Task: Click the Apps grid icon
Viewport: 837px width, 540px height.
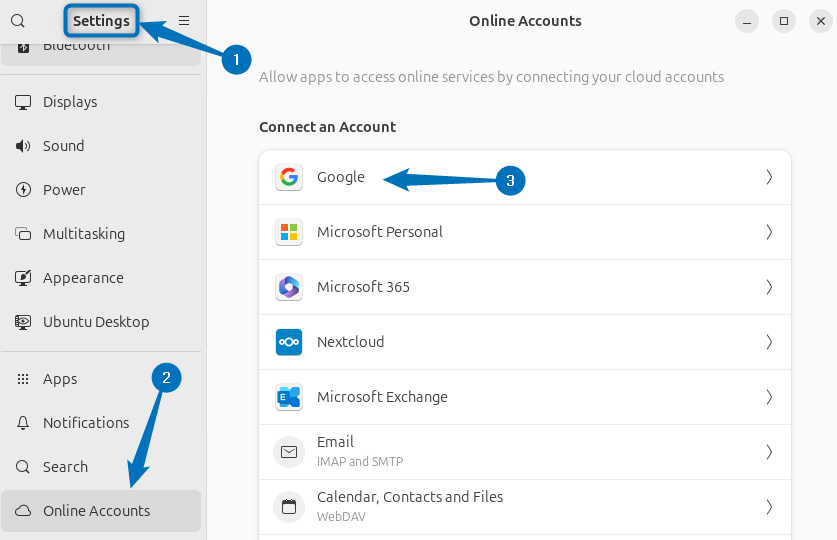Action: click(x=23, y=379)
